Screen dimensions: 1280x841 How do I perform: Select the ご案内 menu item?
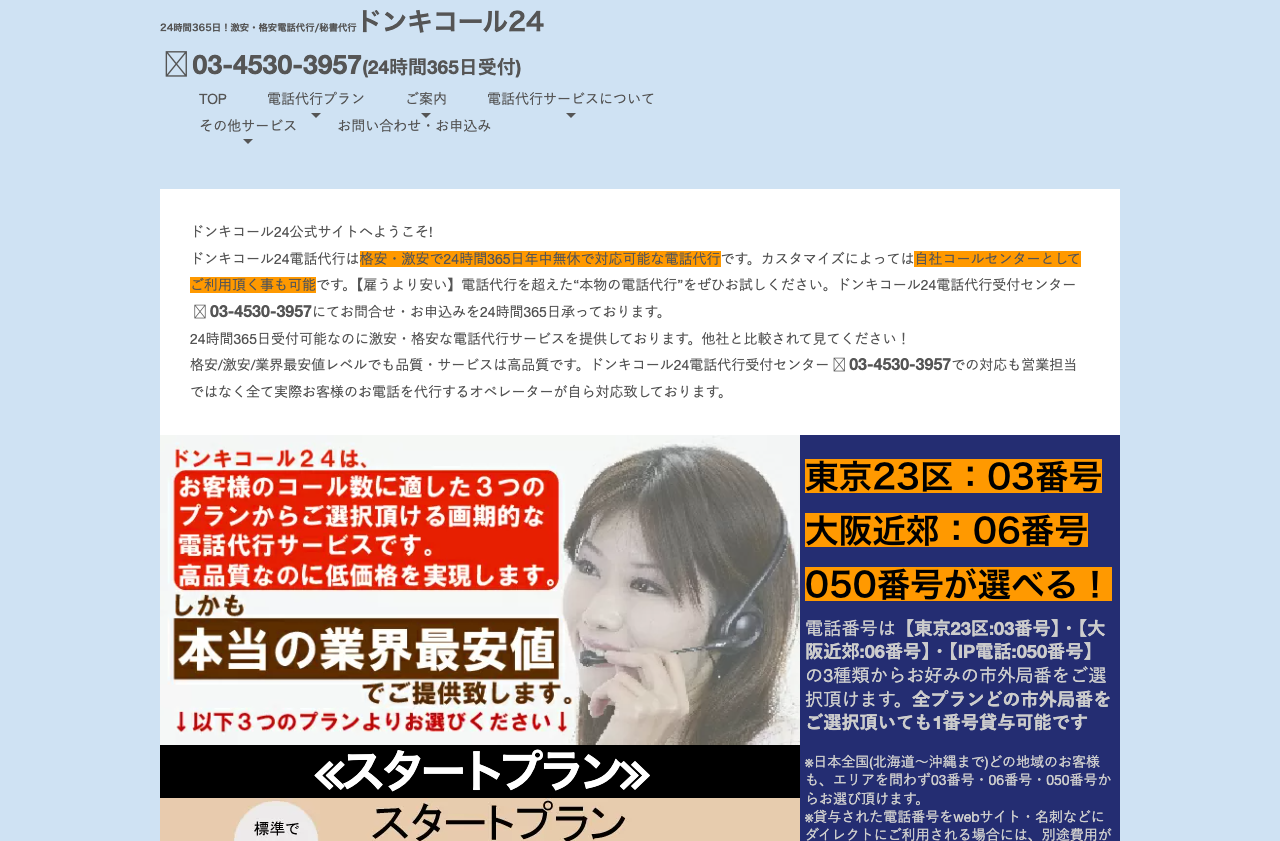click(x=426, y=99)
